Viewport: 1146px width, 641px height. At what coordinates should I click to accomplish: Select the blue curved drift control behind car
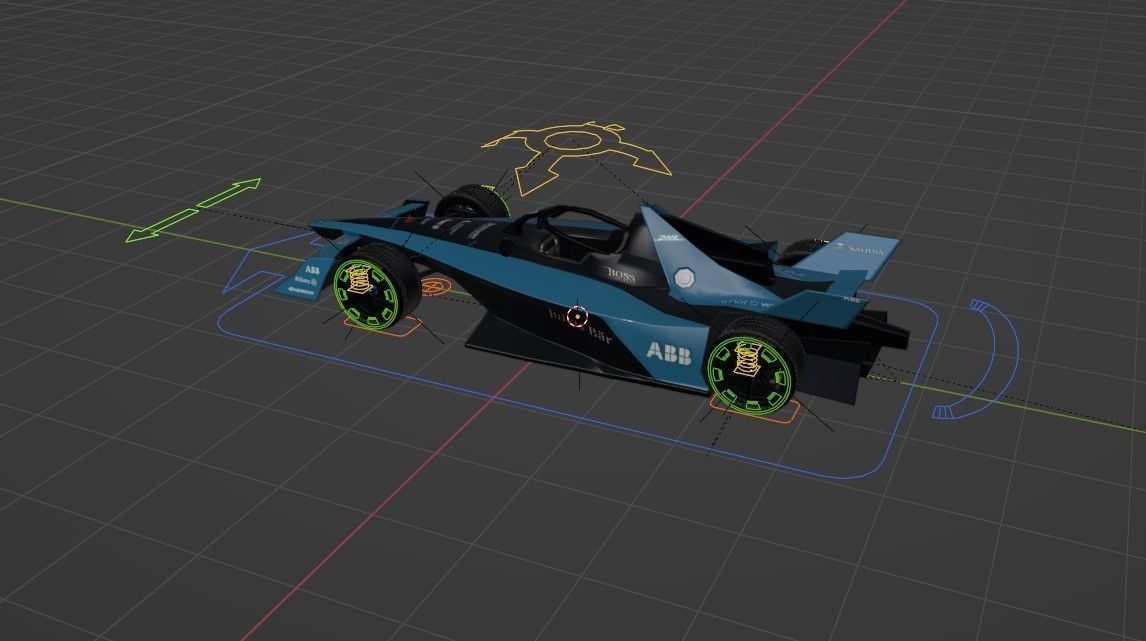tap(976, 359)
